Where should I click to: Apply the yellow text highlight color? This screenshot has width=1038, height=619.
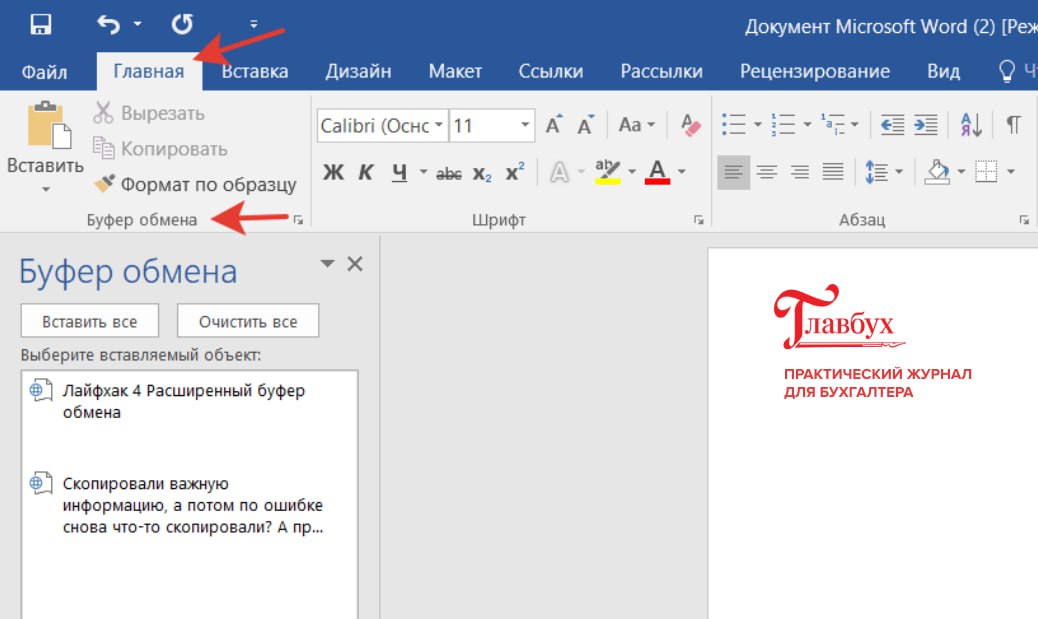coord(607,172)
